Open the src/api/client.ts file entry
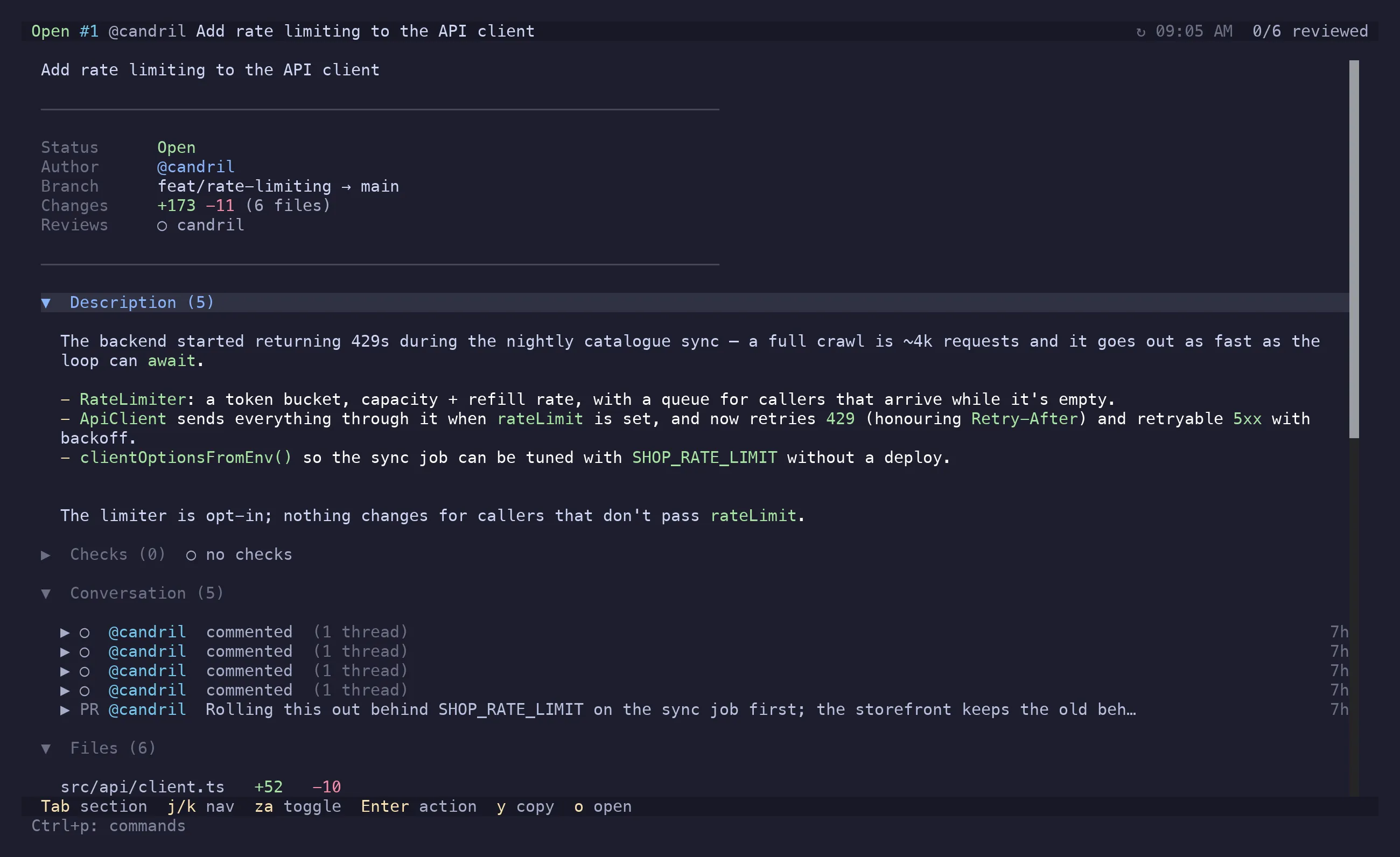This screenshot has width=1400, height=857. (143, 787)
